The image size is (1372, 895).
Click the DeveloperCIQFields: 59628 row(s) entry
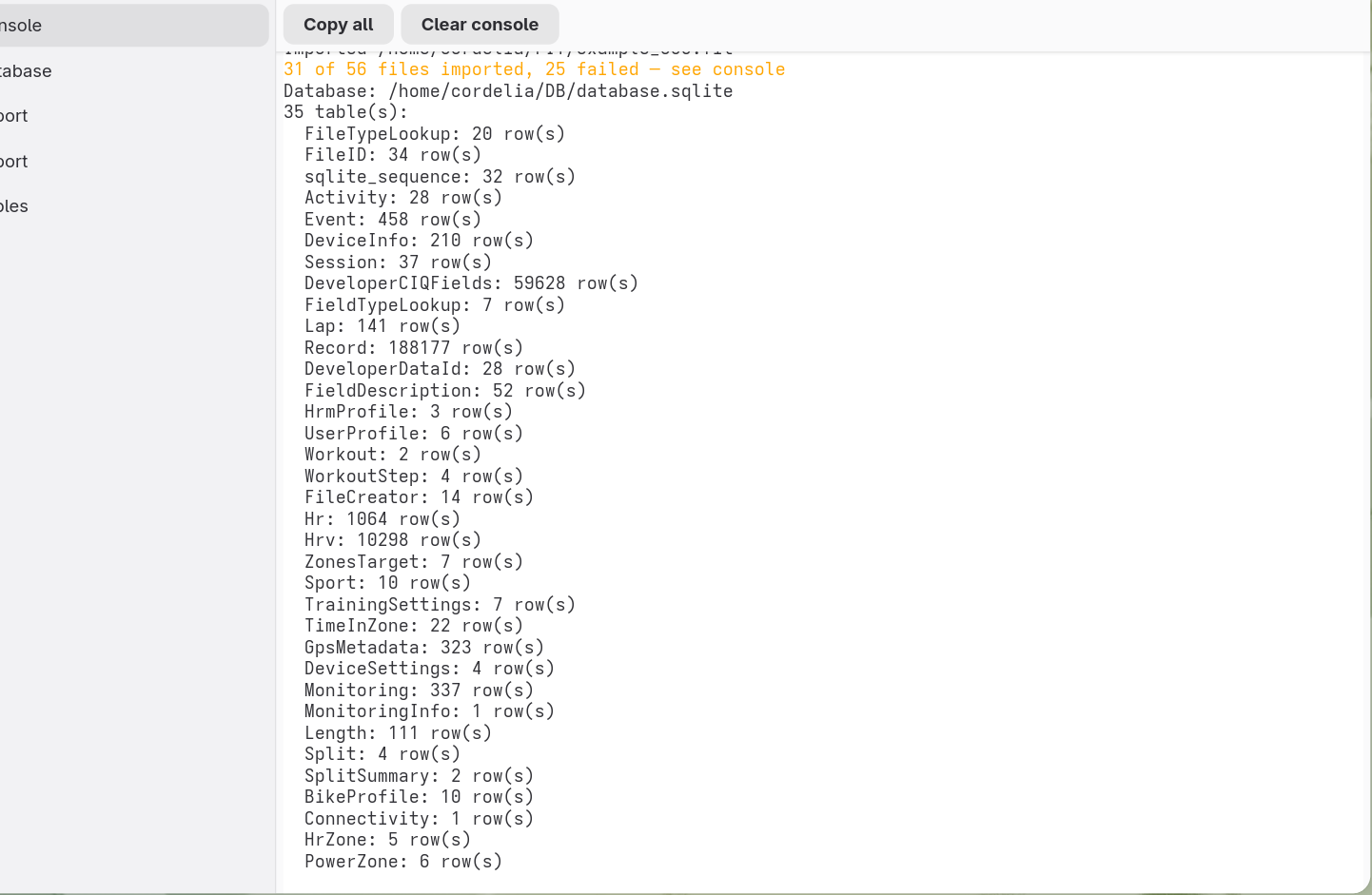[x=471, y=283]
